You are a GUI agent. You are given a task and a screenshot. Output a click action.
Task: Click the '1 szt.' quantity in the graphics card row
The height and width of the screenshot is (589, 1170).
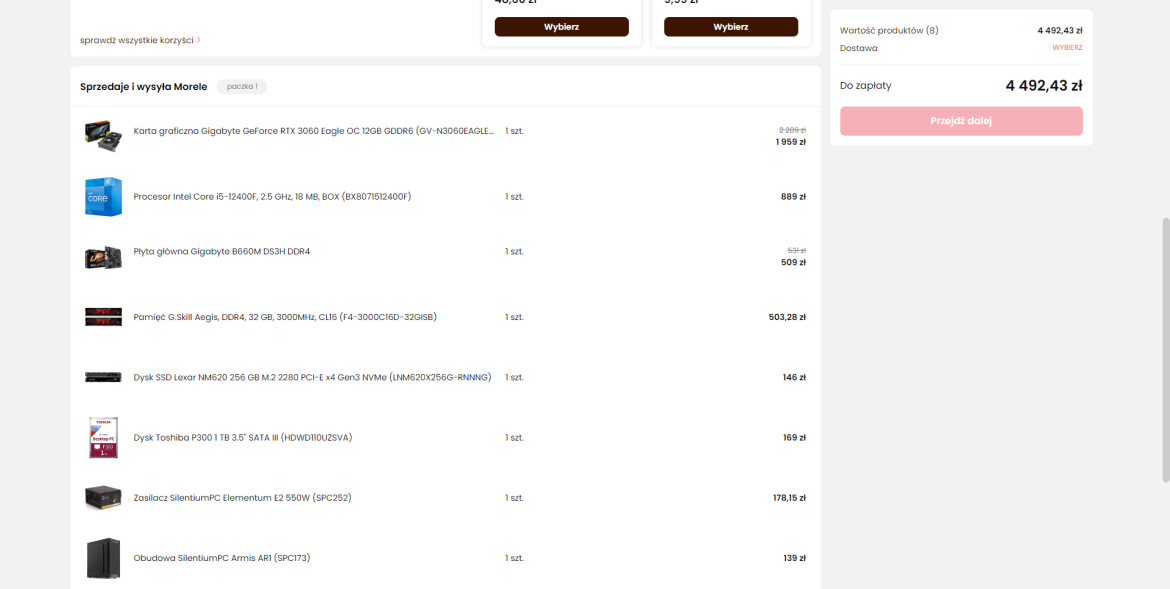(514, 131)
